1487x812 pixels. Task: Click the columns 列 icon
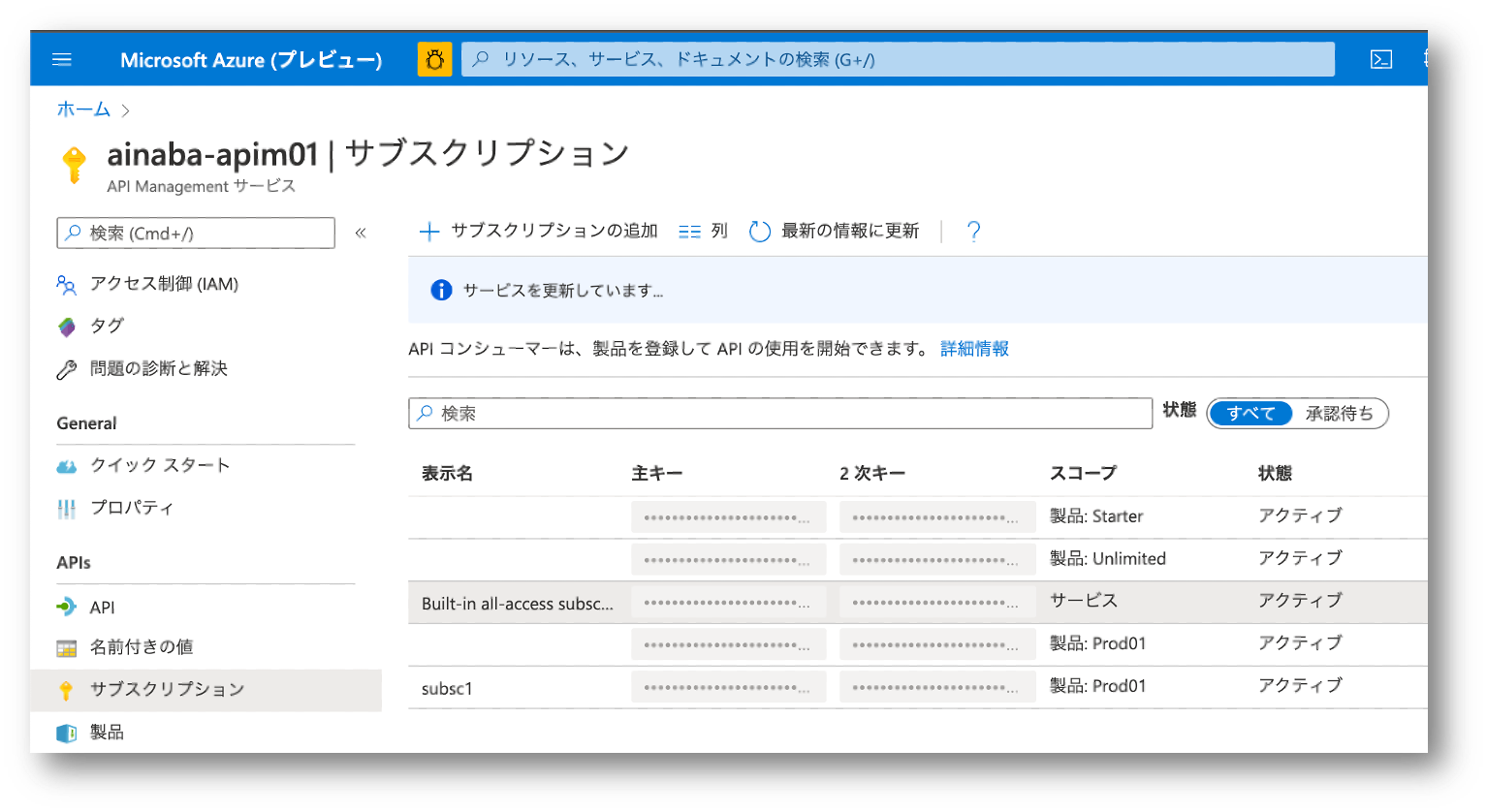click(689, 232)
